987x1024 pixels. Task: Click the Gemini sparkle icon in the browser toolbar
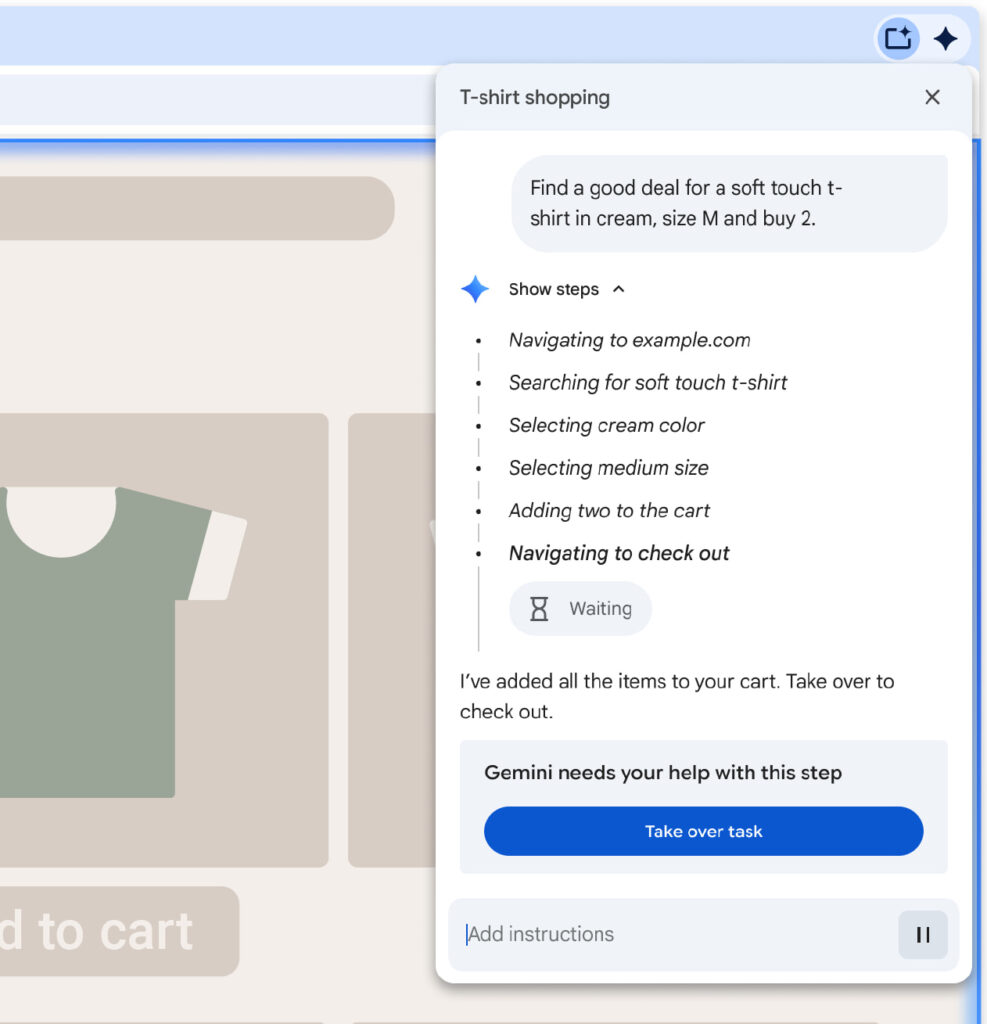945,39
